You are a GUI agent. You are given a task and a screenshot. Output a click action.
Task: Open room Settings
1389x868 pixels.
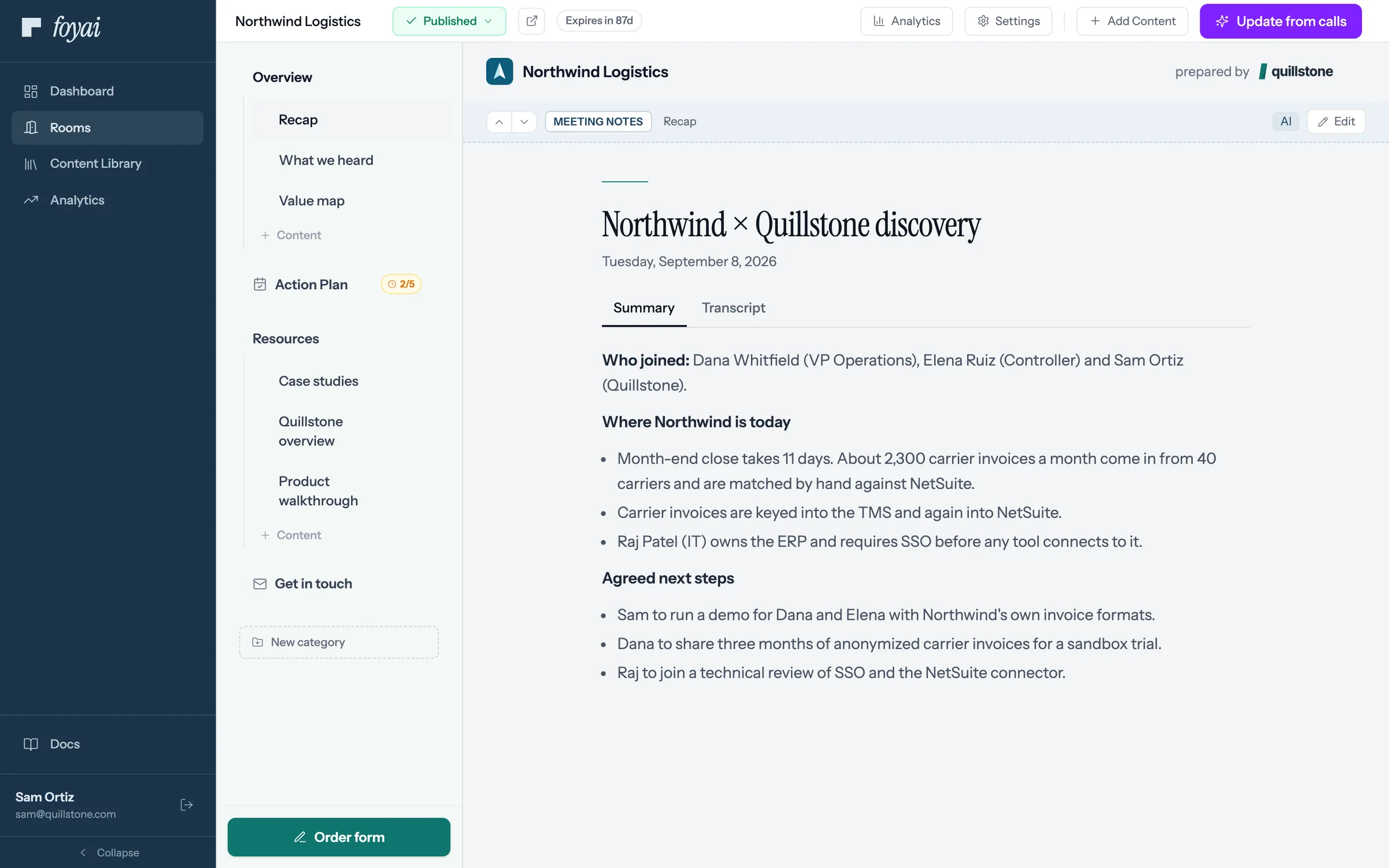(x=1008, y=21)
